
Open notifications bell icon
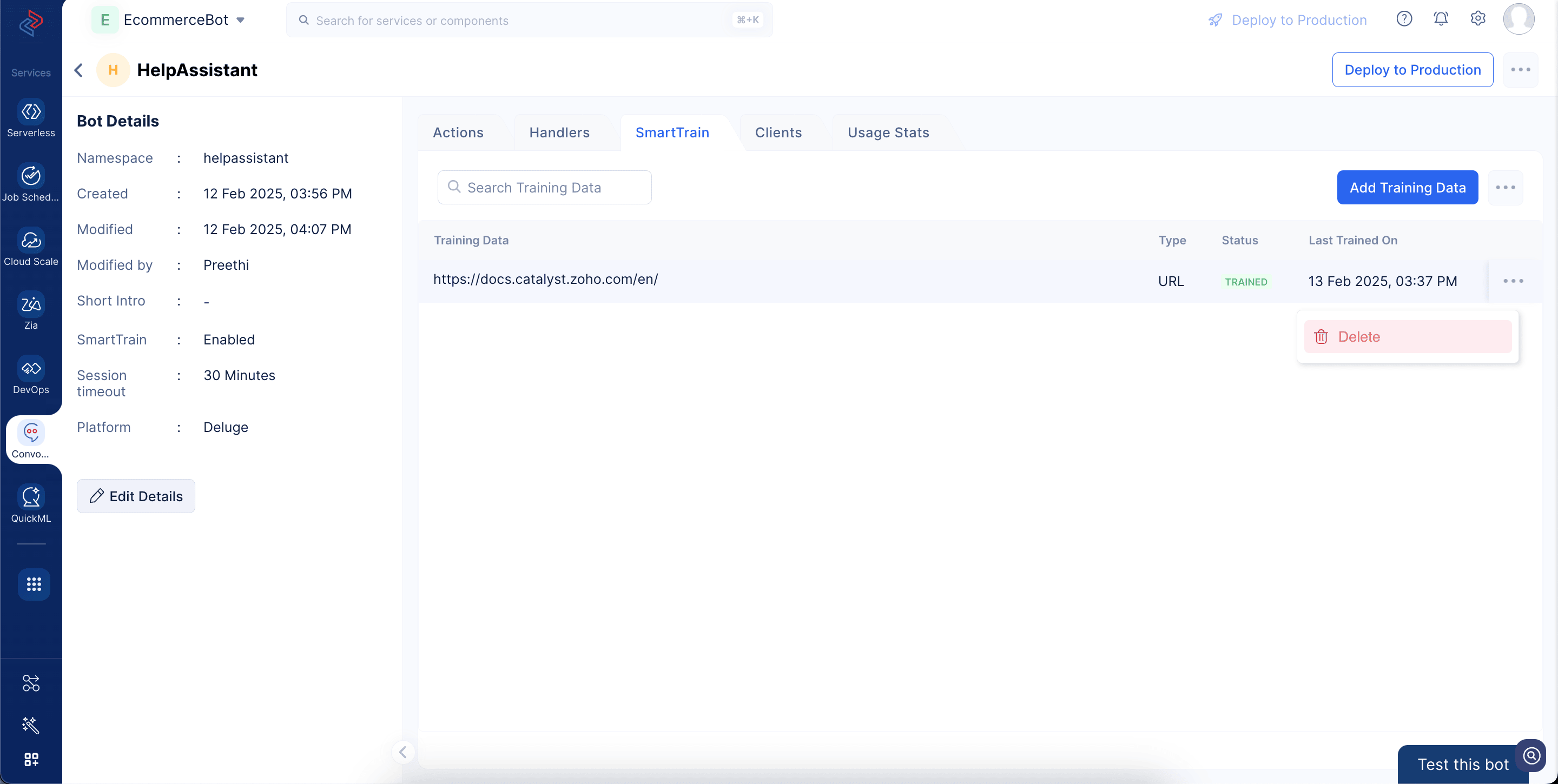[1441, 19]
